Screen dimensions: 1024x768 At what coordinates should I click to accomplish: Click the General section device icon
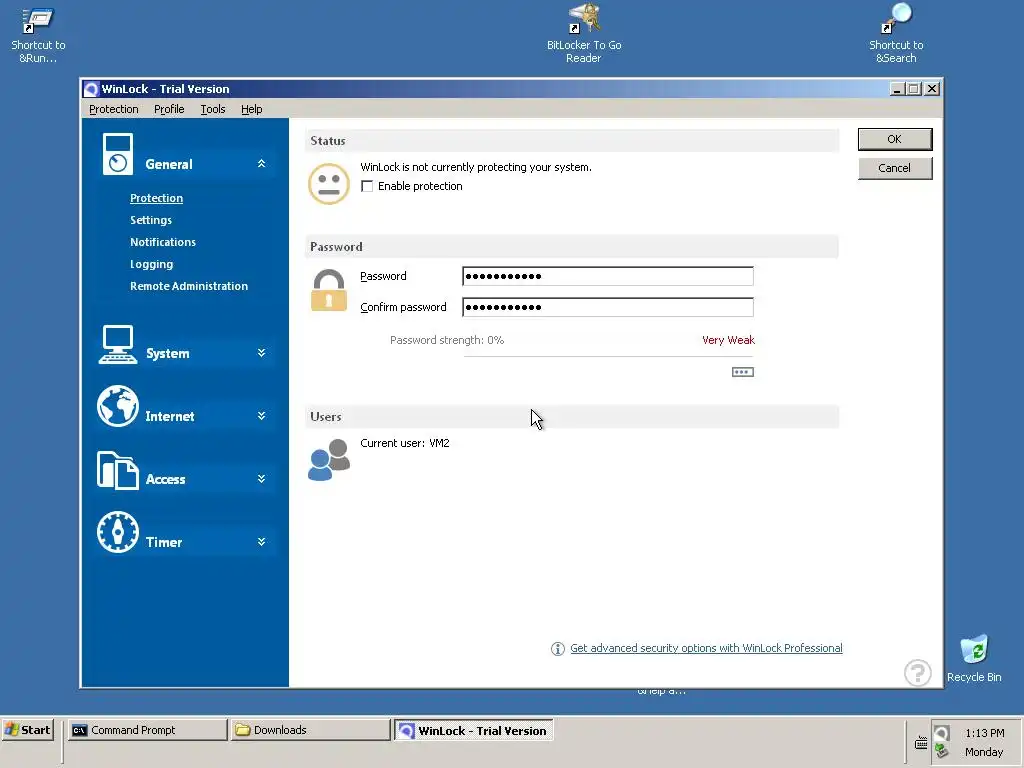118,154
